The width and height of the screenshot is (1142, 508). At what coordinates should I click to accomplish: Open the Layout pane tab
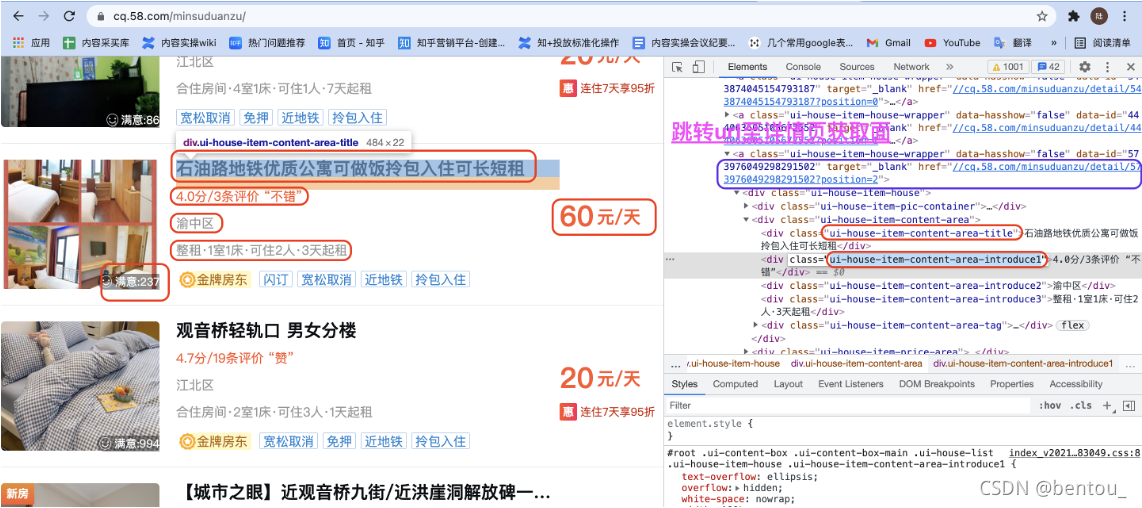[788, 384]
